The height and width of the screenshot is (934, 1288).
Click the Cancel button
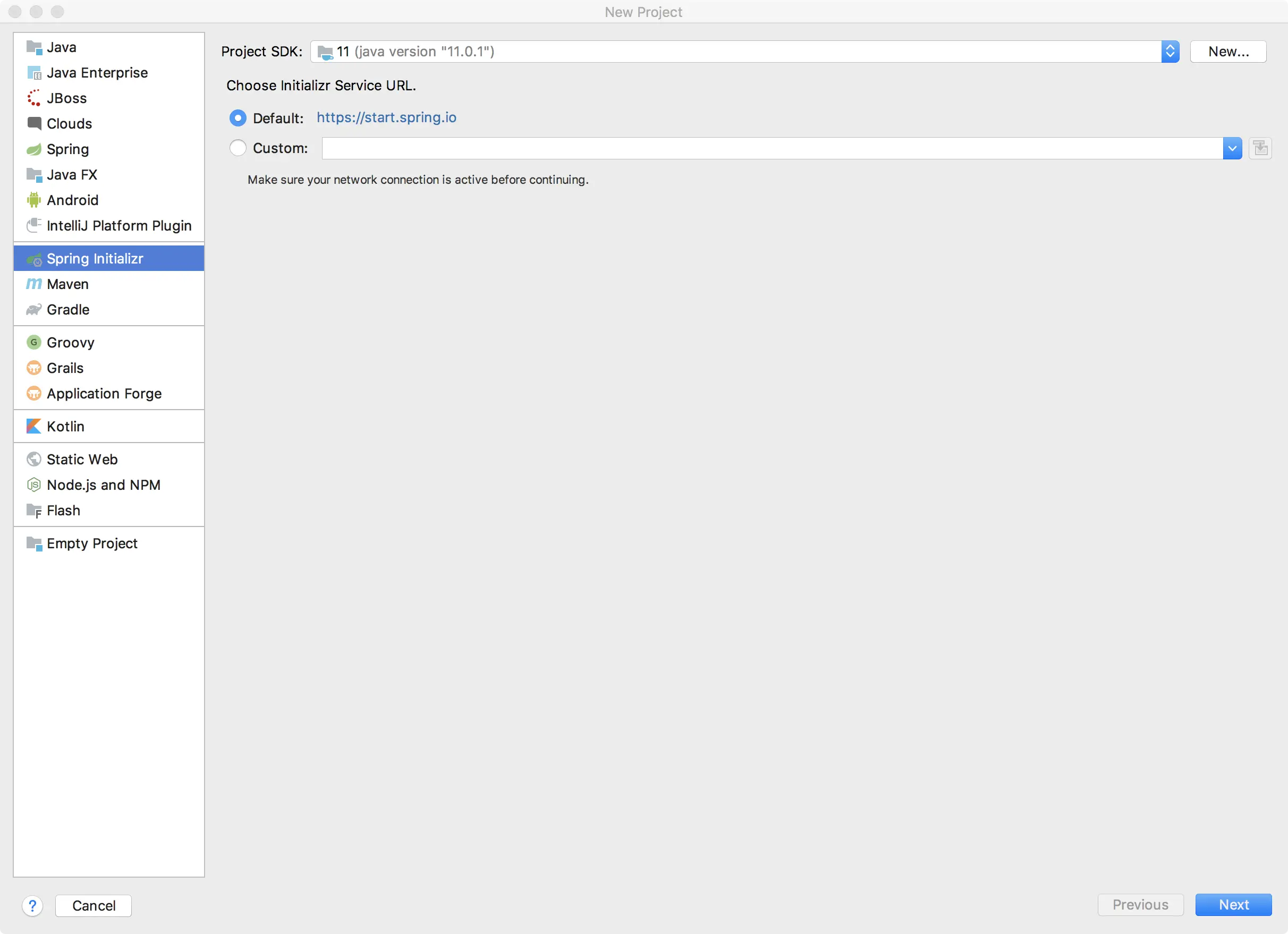tap(94, 906)
